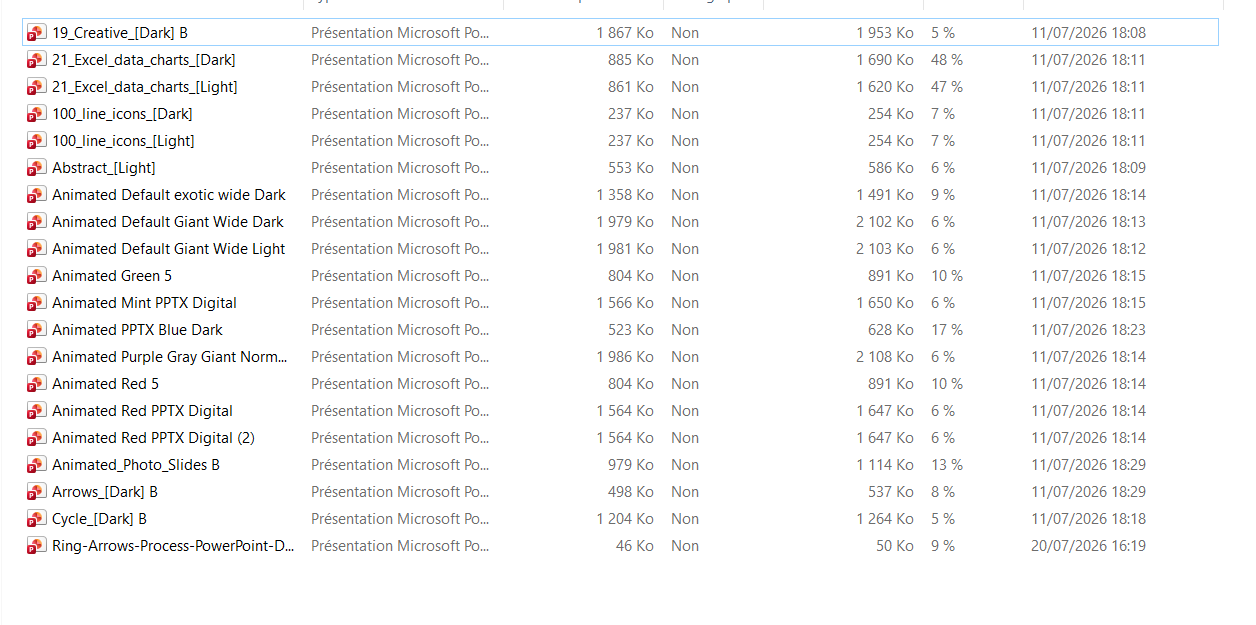Image resolution: width=1256 pixels, height=625 pixels.
Task: Click the PowerPoint icon beside 19_Creative_[Dark] B
Action: click(x=37, y=33)
